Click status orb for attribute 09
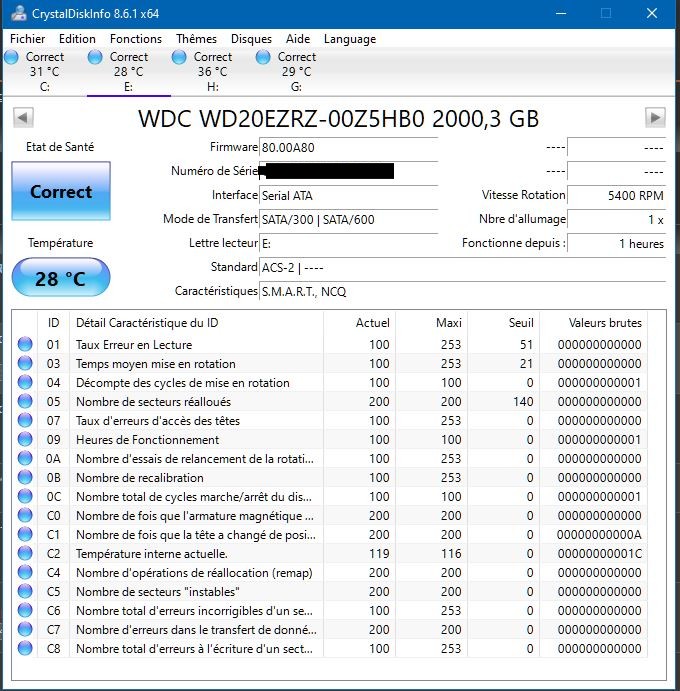Viewport: 680px width, 691px height. [25, 439]
